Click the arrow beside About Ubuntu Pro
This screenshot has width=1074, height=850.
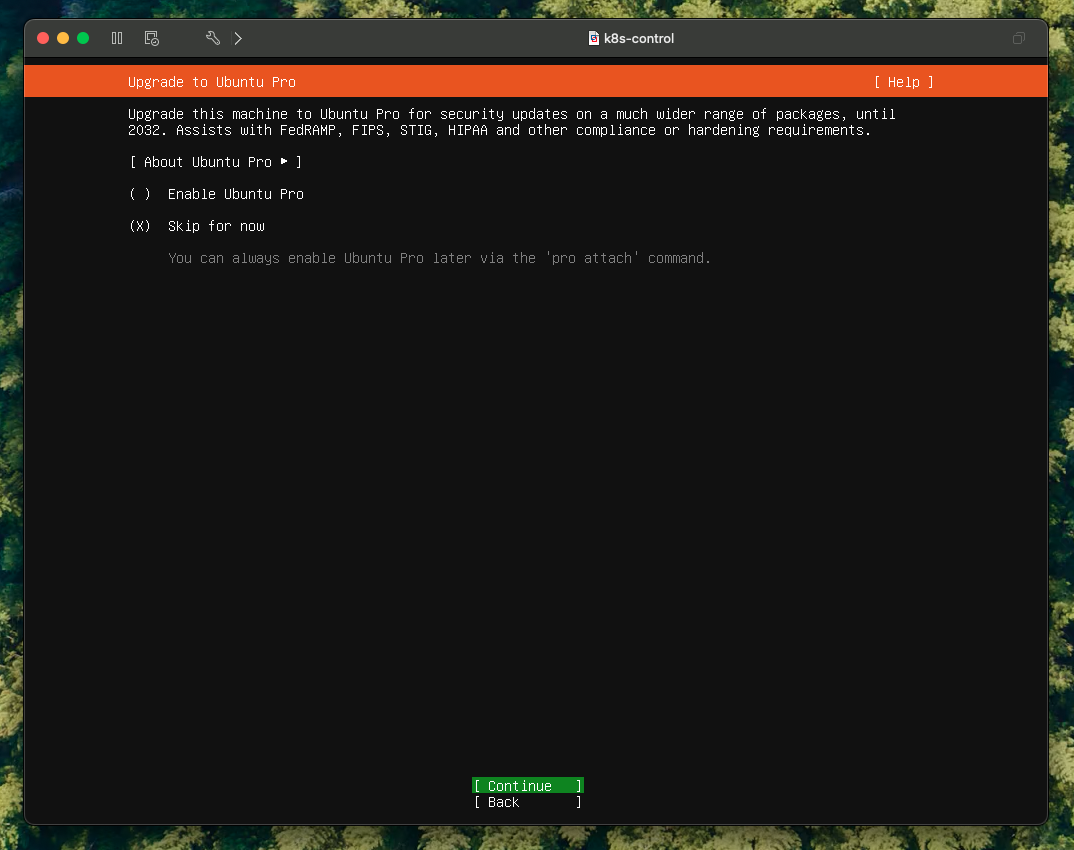[284, 161]
